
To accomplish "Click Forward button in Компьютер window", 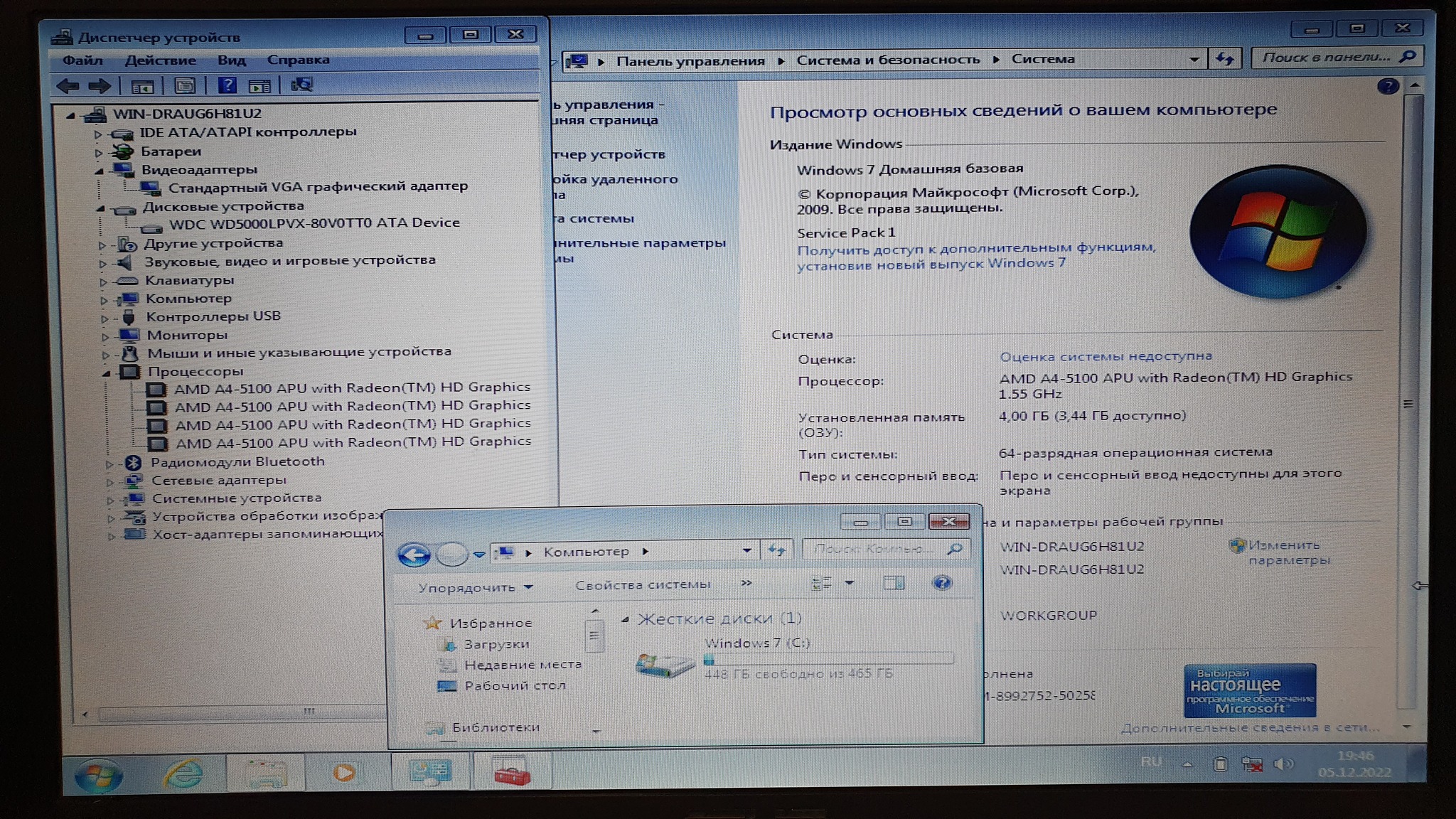I will (x=451, y=554).
